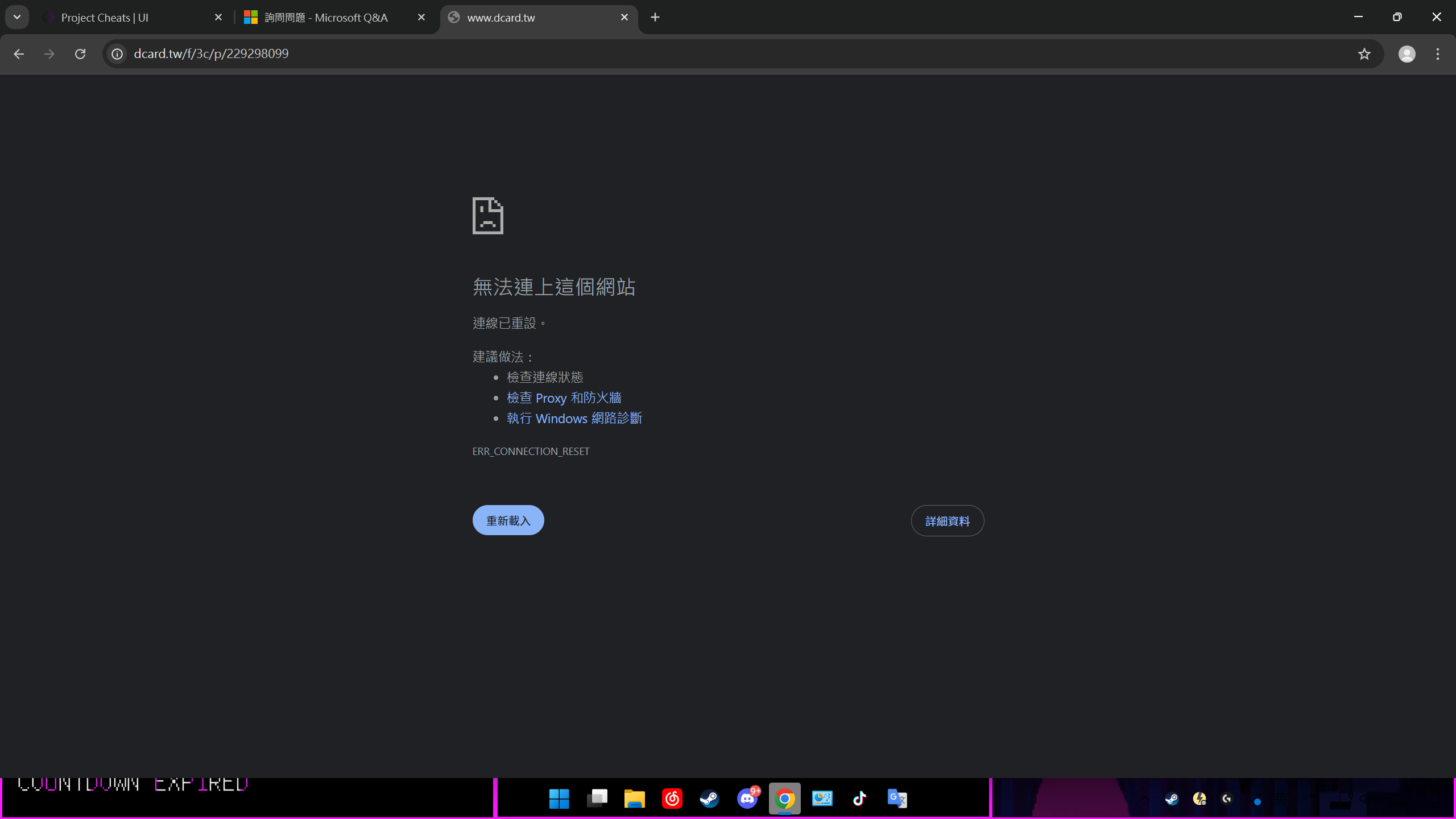This screenshot has width=1456, height=819.
Task: Switch input language via 英 tray indicator
Action: pos(1281,799)
